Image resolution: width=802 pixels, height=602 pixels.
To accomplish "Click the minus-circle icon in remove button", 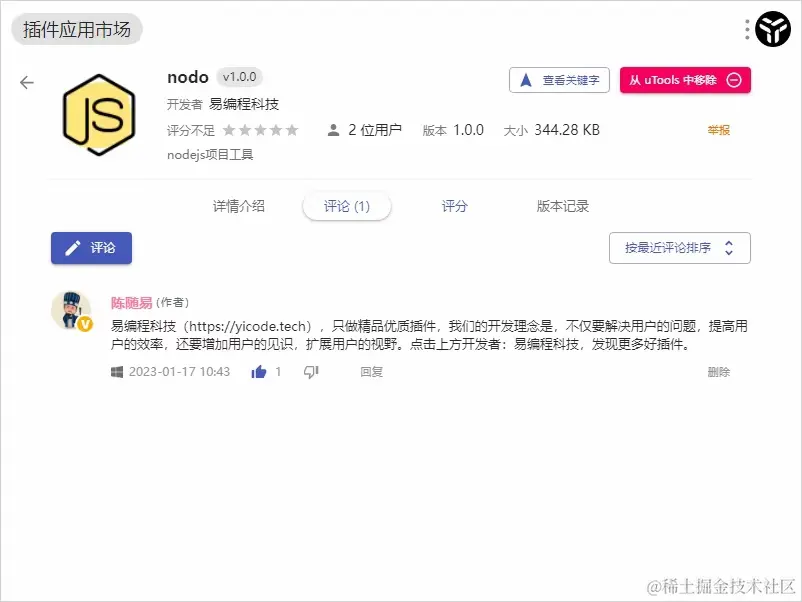I will tap(734, 80).
